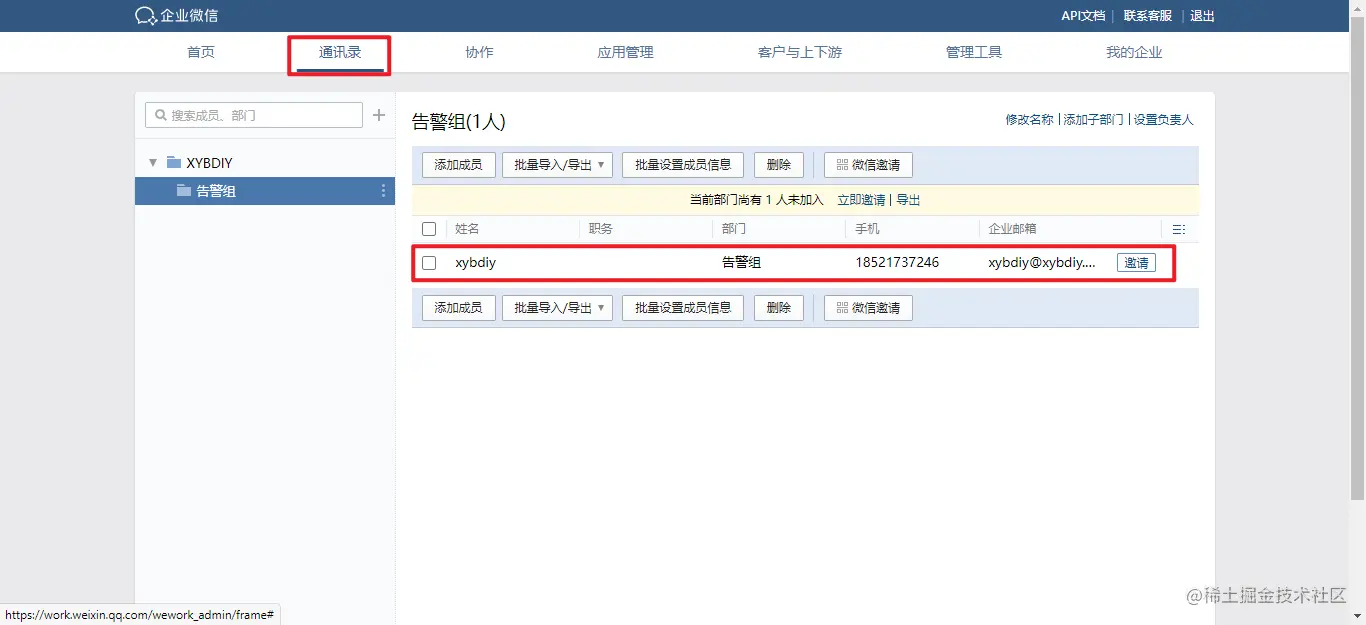Click the 职务 column header
This screenshot has height=625, width=1366.
click(601, 229)
